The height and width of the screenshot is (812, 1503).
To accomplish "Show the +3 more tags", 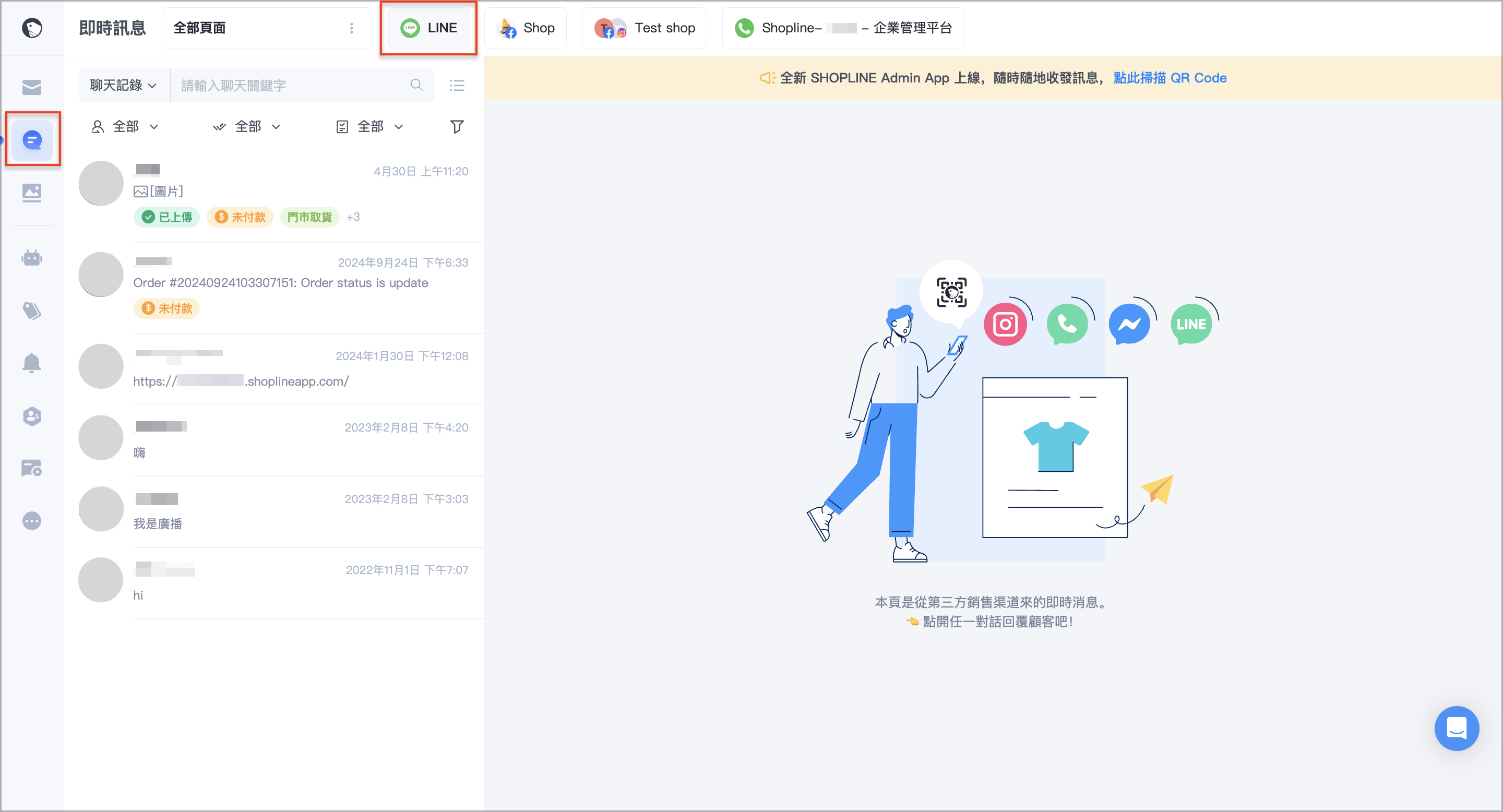I will click(x=353, y=217).
